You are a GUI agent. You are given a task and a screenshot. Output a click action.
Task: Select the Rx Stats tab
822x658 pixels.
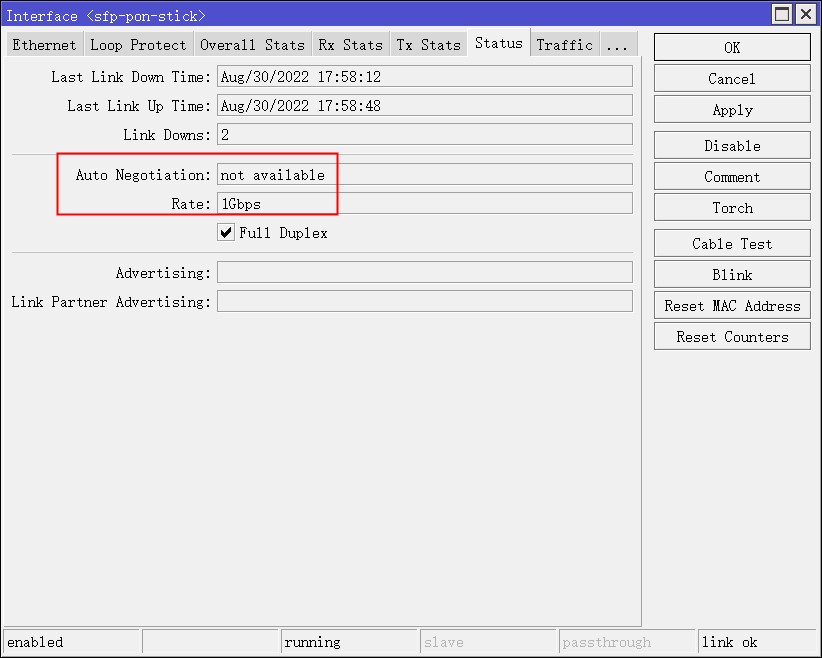coord(351,45)
